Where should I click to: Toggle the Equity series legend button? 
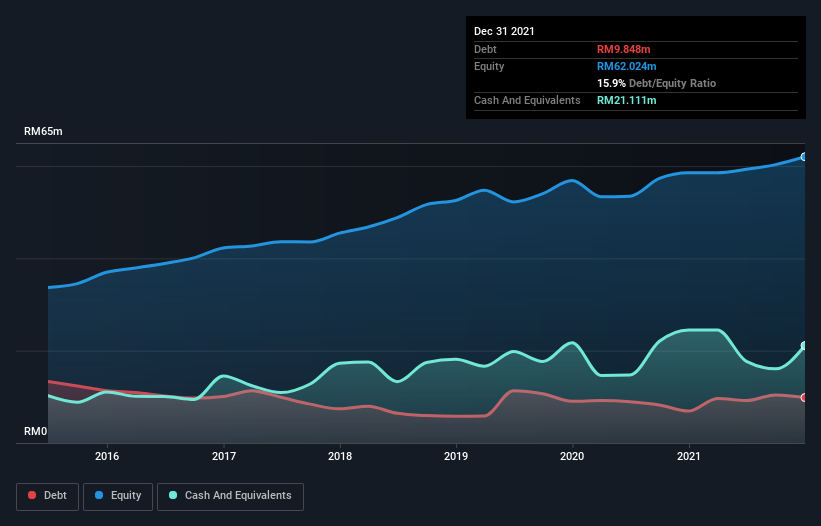118,496
